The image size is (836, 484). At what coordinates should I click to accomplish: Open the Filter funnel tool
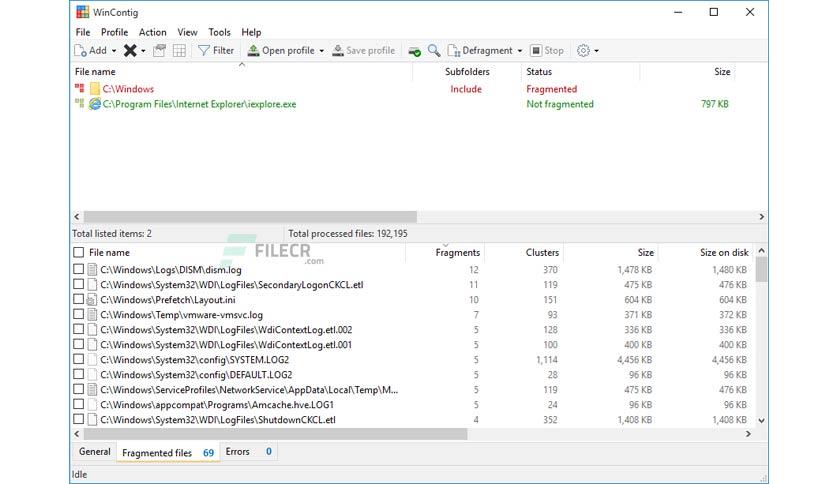[x=216, y=50]
